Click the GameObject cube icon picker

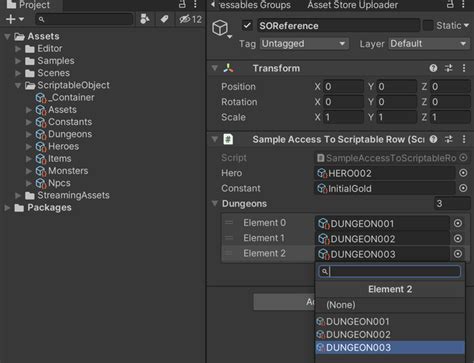[221, 28]
